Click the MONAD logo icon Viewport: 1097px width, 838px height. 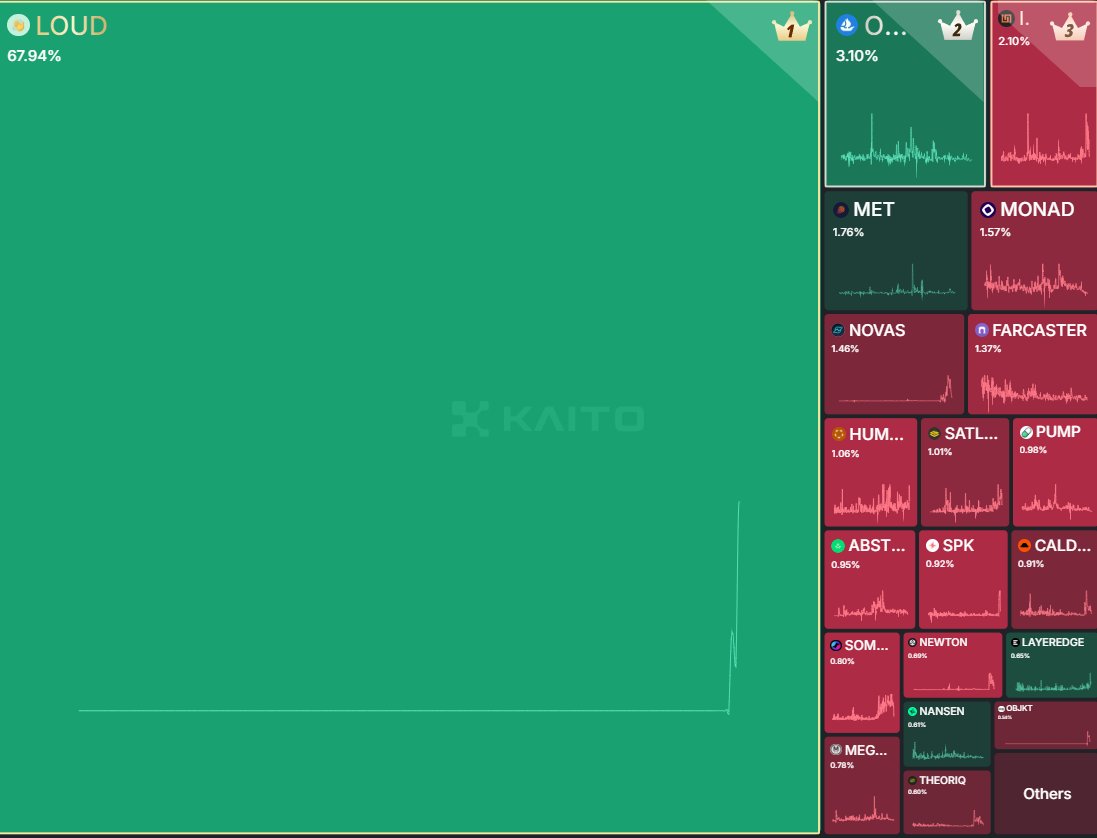pyautogui.click(x=988, y=209)
